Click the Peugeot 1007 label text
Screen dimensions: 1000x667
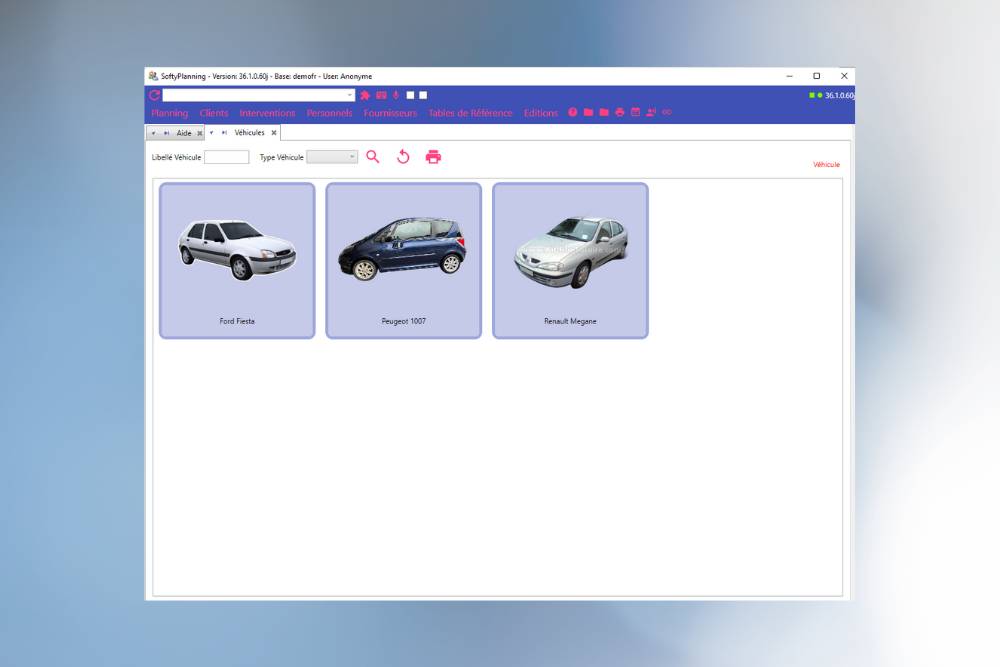point(403,321)
